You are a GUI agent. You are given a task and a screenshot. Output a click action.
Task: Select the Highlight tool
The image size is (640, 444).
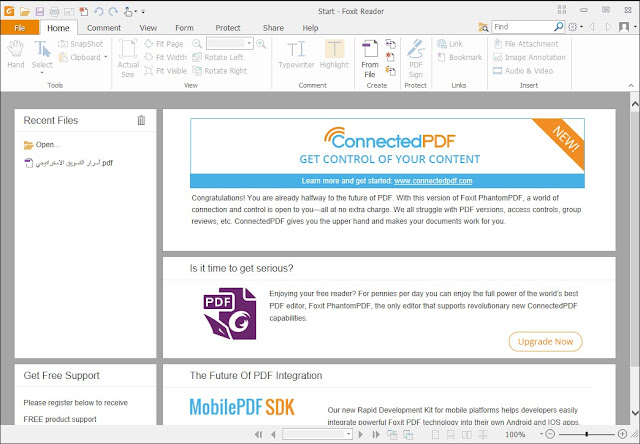coord(334,54)
